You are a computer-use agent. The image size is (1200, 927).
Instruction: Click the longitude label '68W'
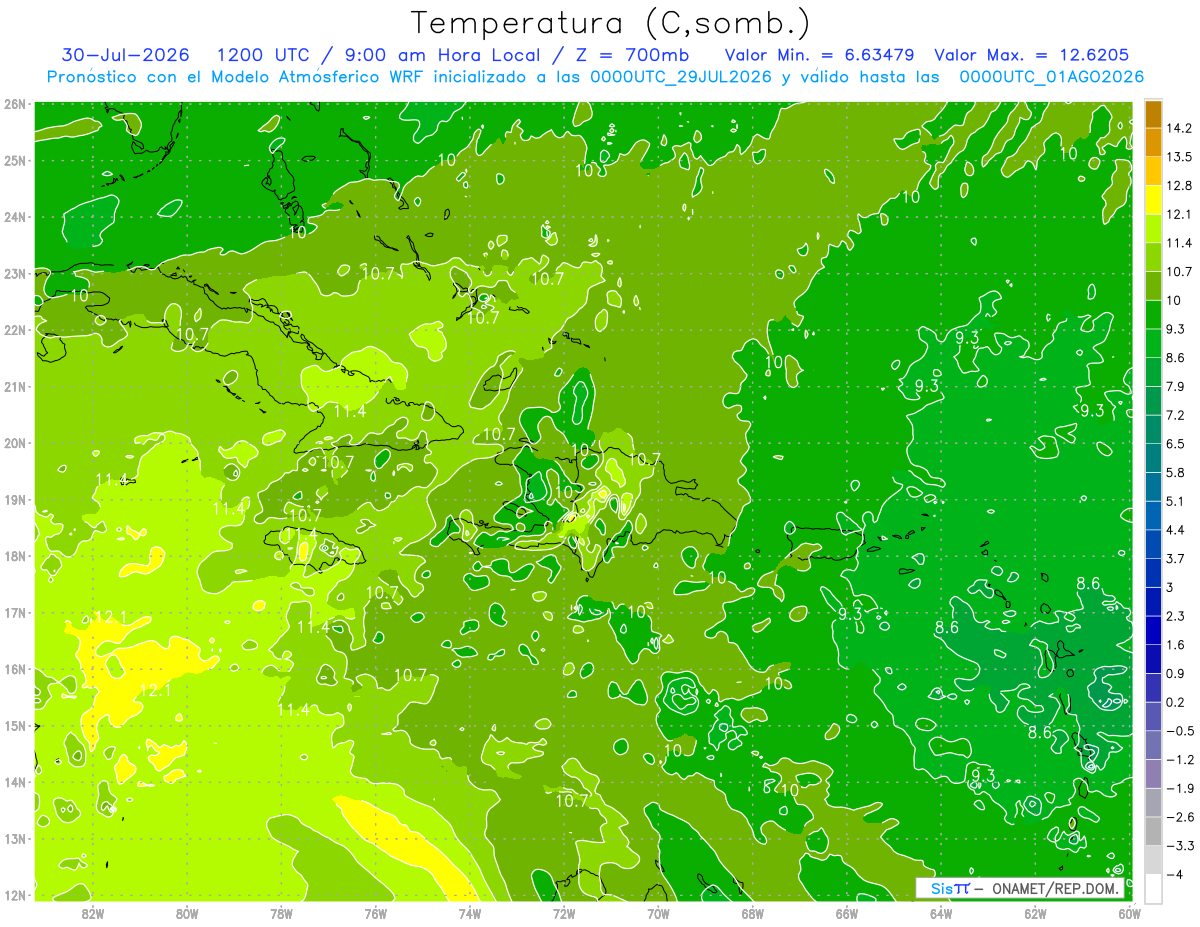pyautogui.click(x=752, y=912)
